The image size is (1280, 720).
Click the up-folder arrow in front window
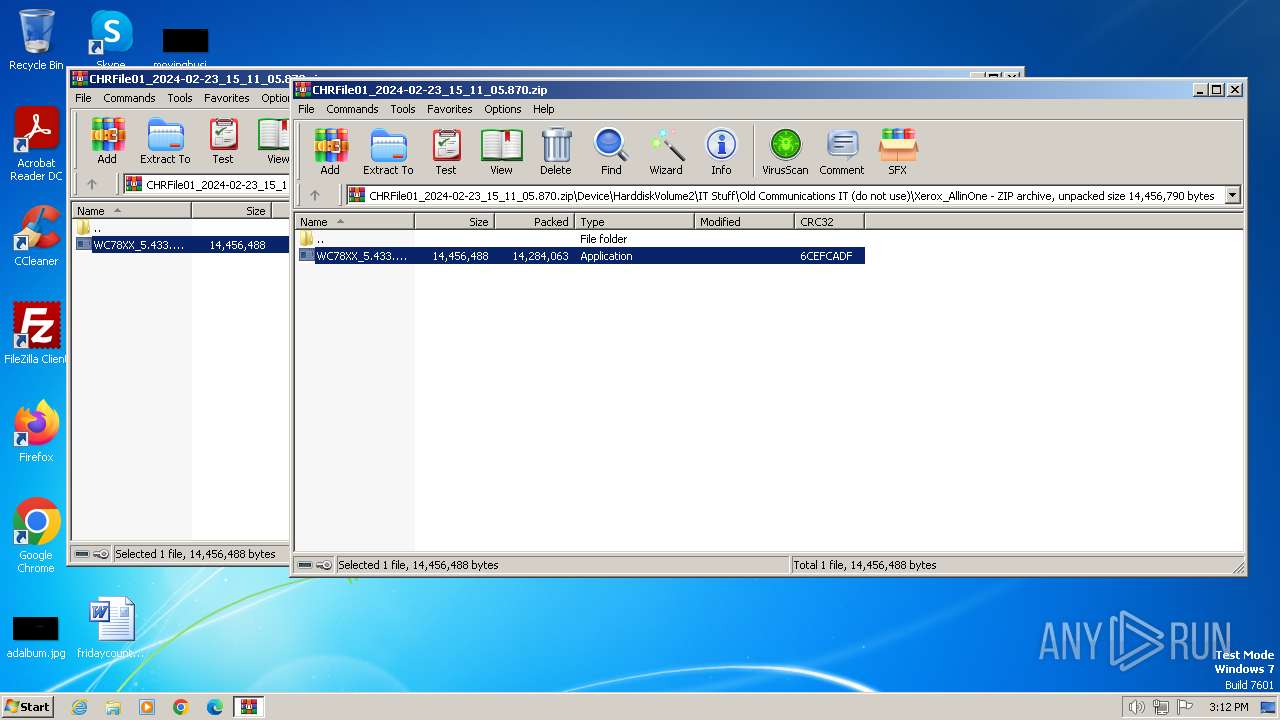click(x=314, y=196)
